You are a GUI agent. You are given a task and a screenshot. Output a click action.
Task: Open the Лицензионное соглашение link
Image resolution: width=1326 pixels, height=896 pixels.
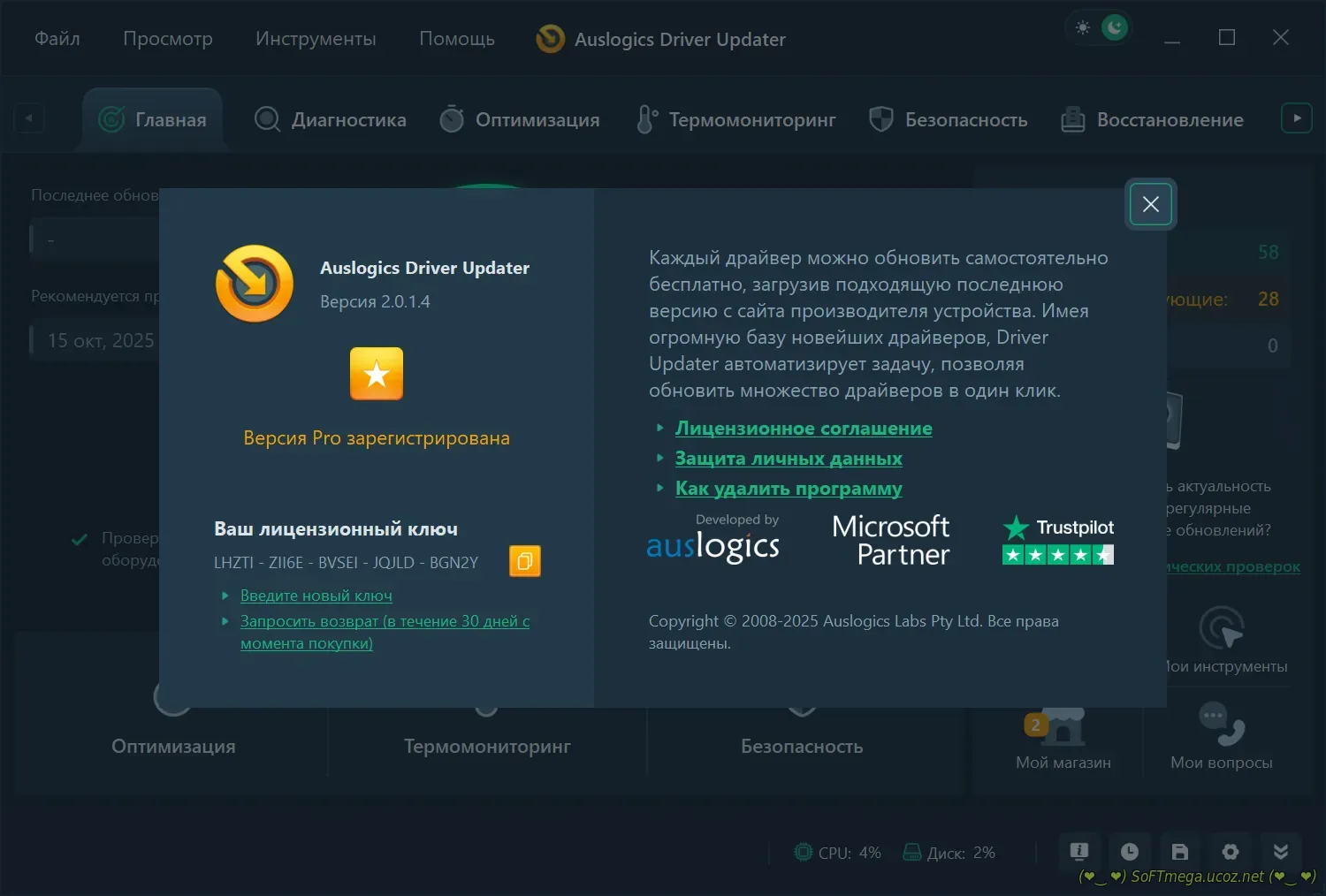(x=803, y=429)
